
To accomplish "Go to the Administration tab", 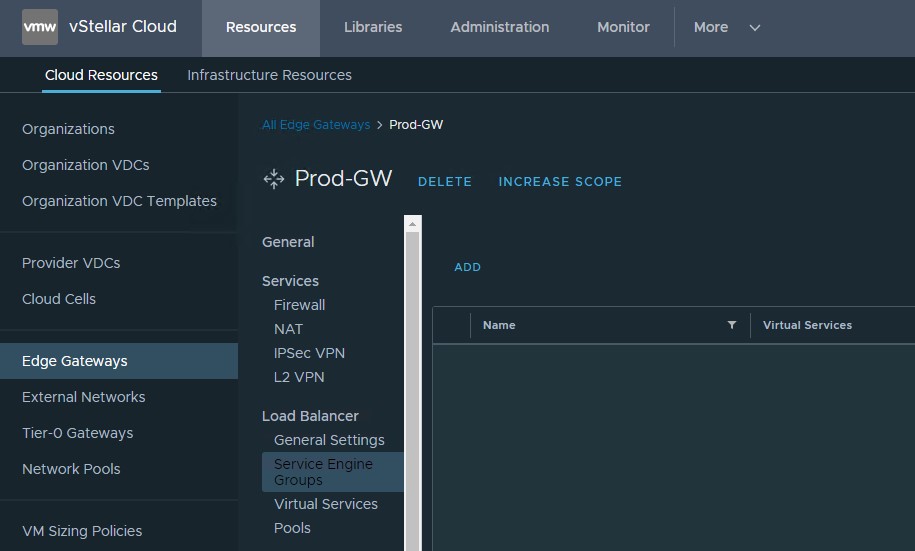I will (x=499, y=27).
